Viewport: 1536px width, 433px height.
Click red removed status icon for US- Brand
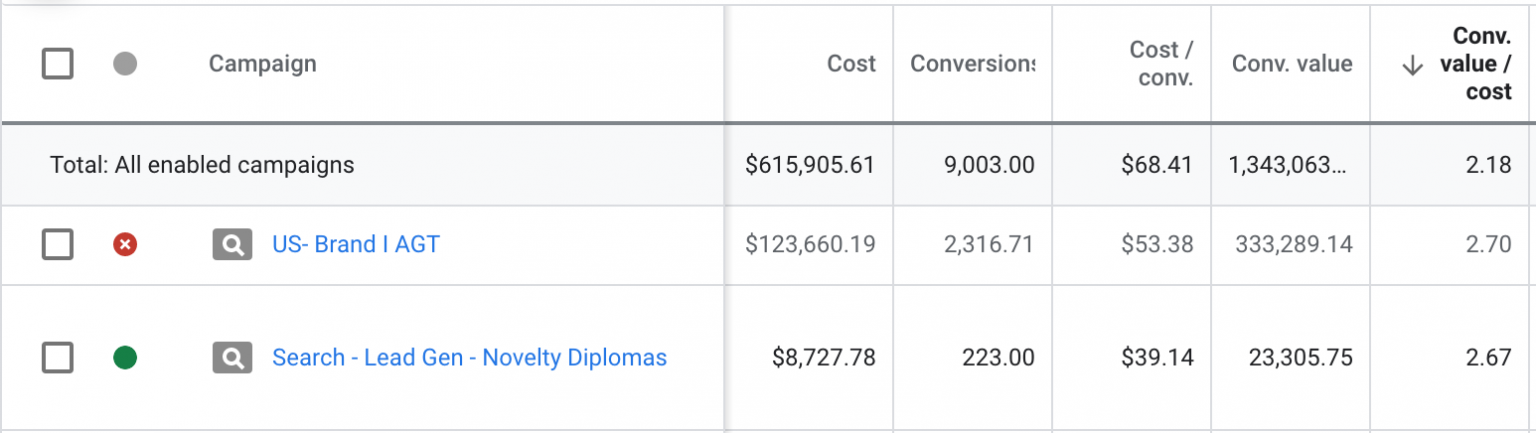pos(125,244)
